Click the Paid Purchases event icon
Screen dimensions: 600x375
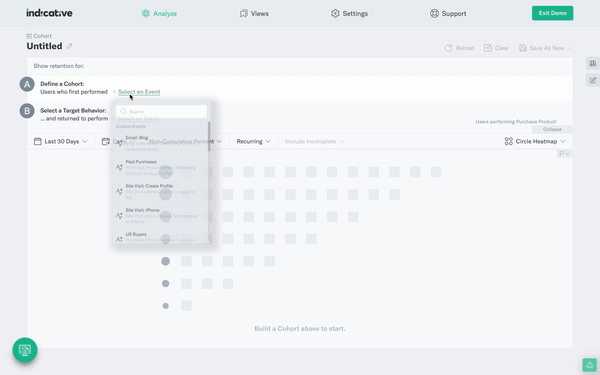[119, 167]
